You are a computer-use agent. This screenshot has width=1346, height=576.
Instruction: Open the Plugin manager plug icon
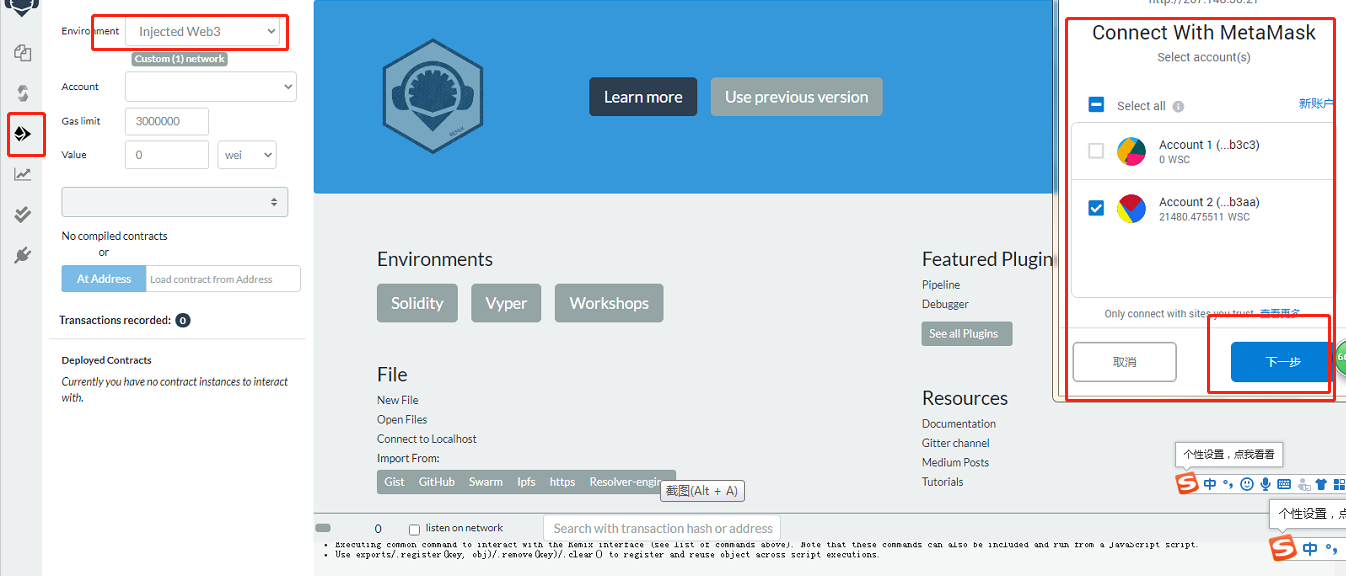coord(22,255)
